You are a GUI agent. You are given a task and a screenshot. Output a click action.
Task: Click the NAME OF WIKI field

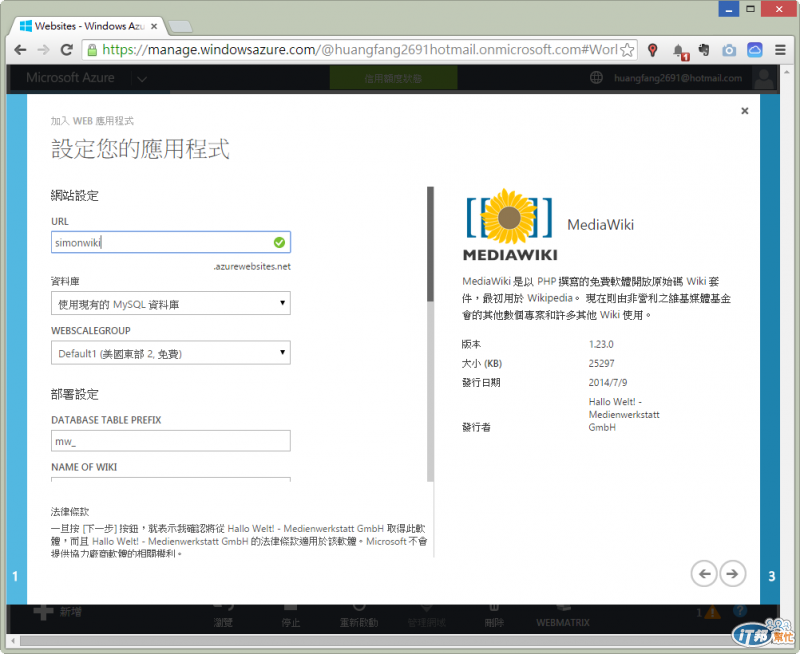tap(171, 479)
